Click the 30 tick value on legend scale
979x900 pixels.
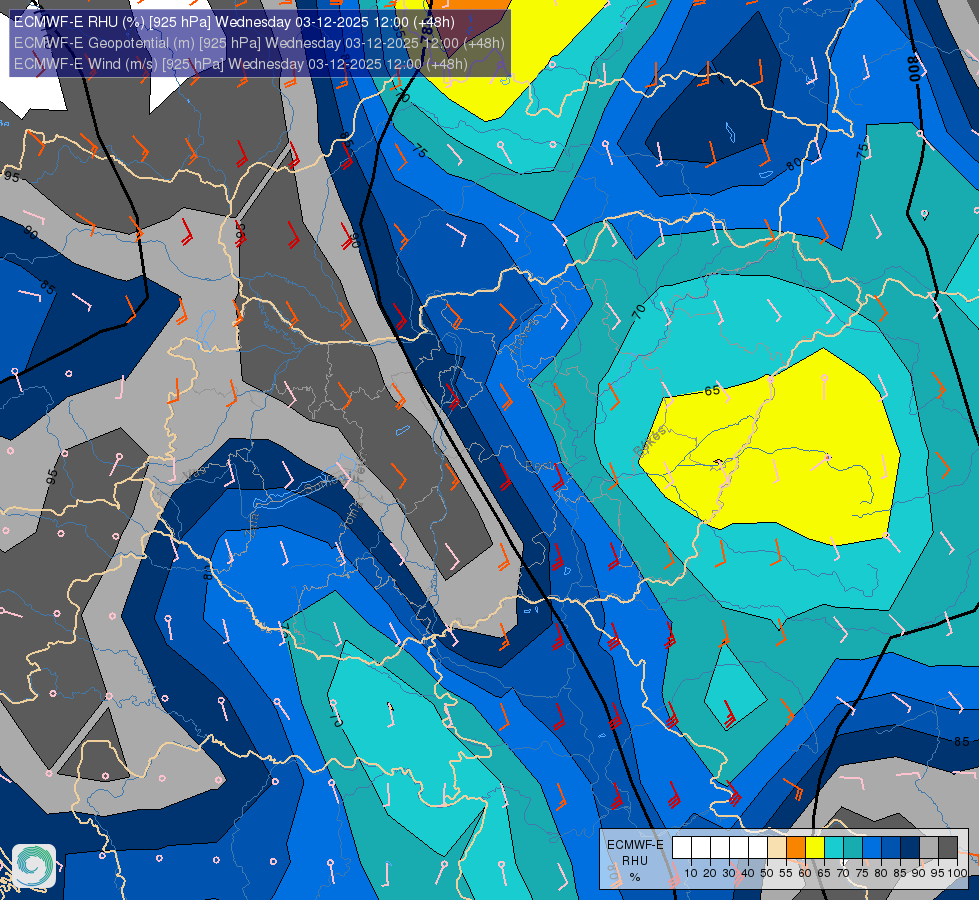tap(729, 873)
